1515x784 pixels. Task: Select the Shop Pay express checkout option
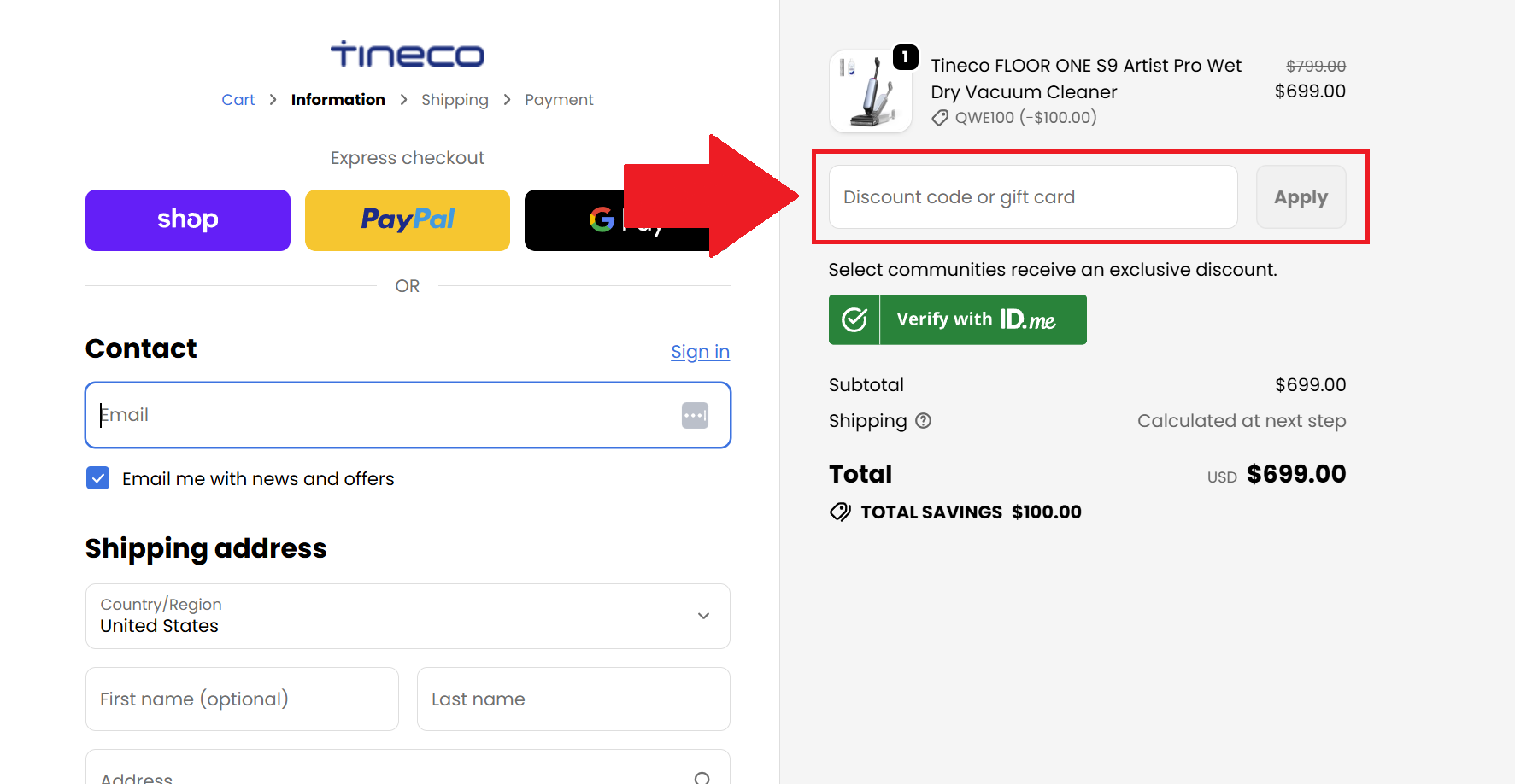click(x=187, y=219)
